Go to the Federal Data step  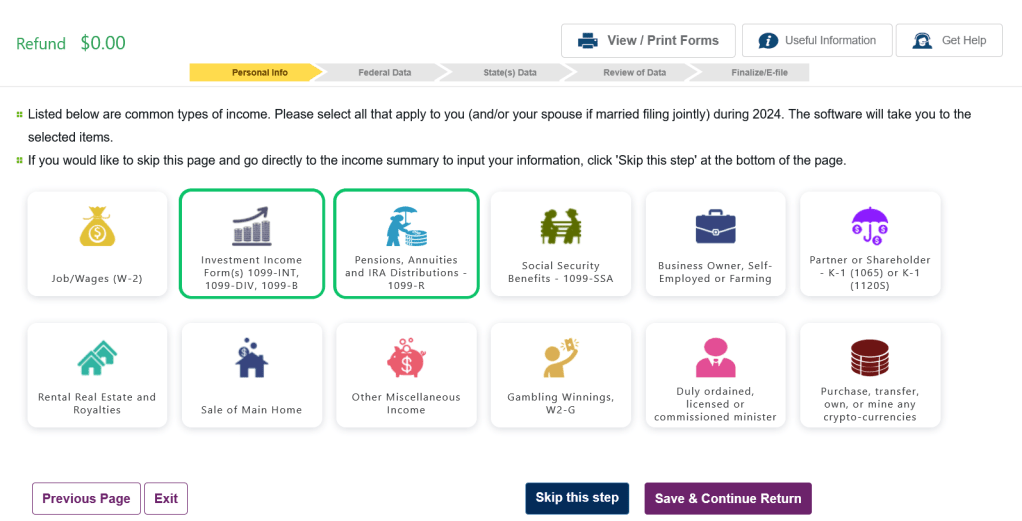(385, 73)
